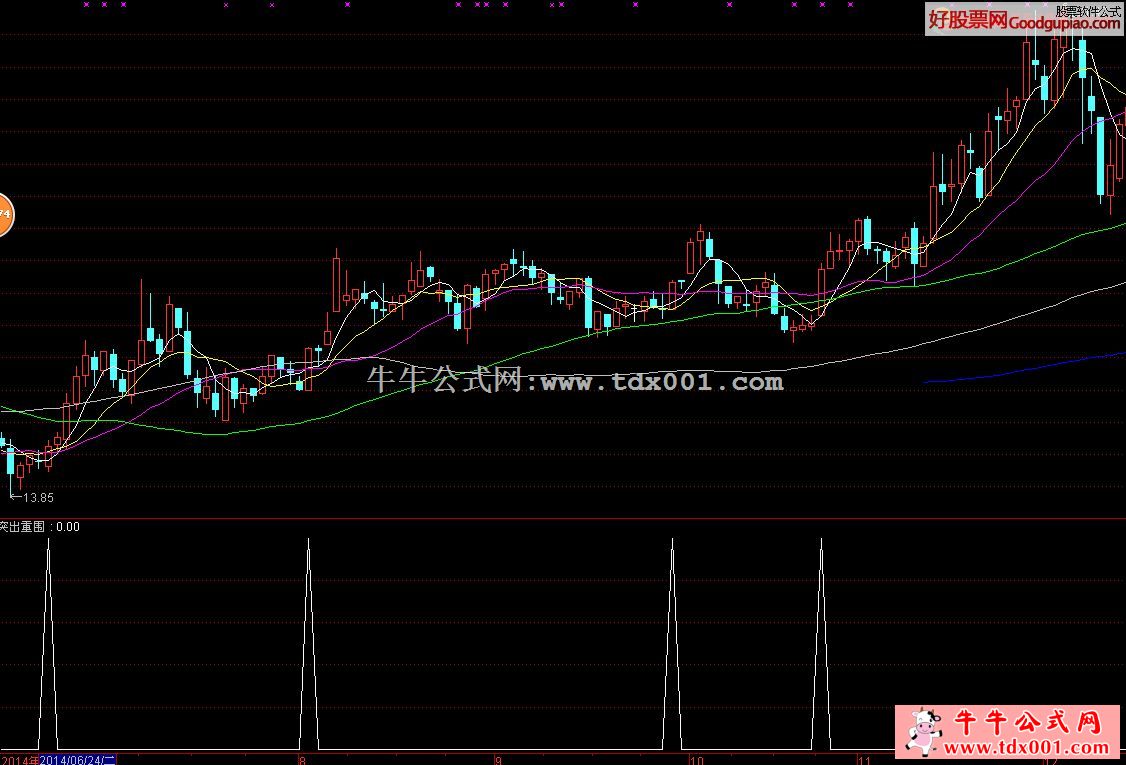Jump to month 8 marker on time axis
Screen dimensions: 1126x765
coord(303,759)
